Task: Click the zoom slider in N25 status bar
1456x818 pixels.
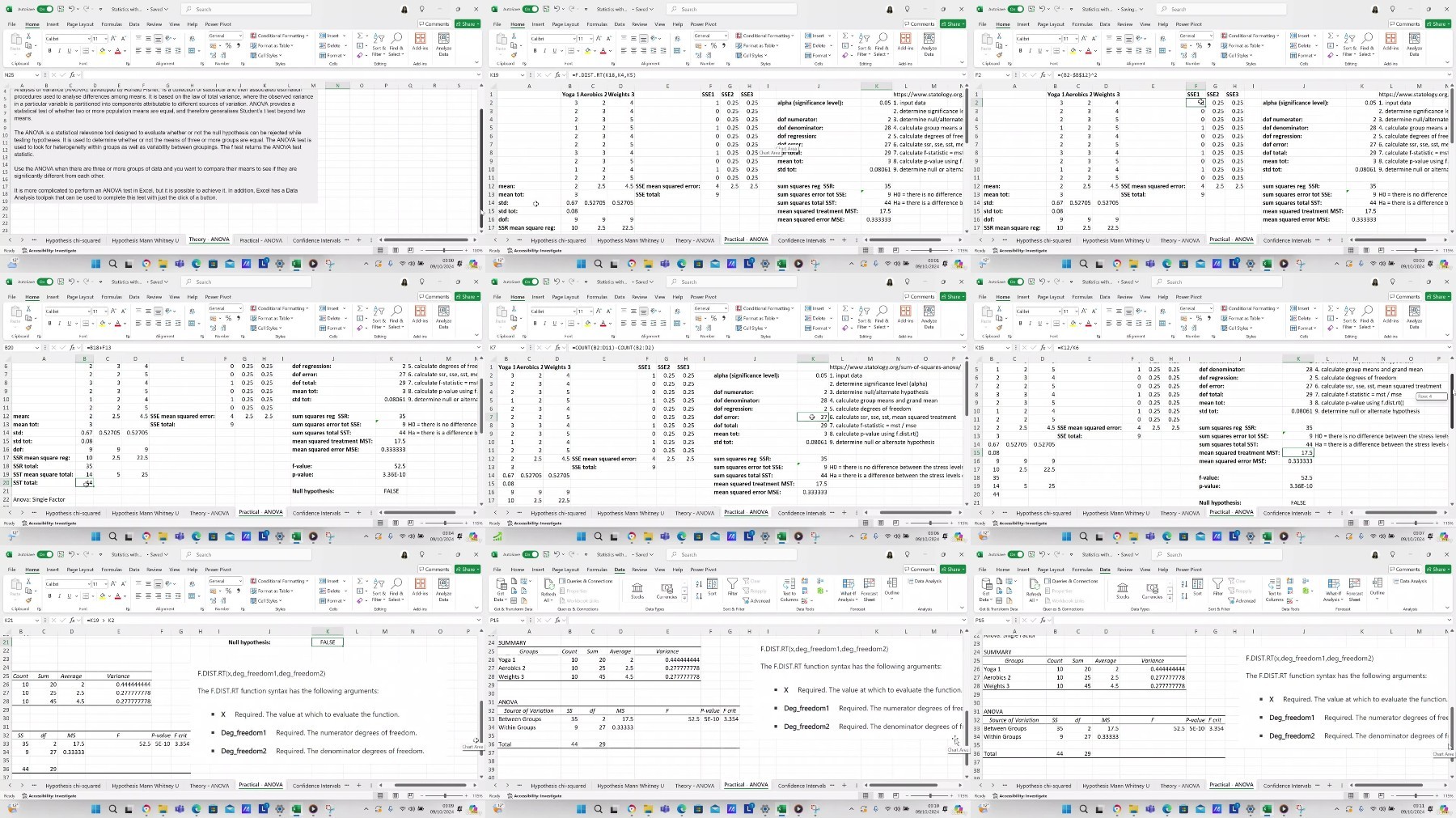Action: tap(444, 250)
